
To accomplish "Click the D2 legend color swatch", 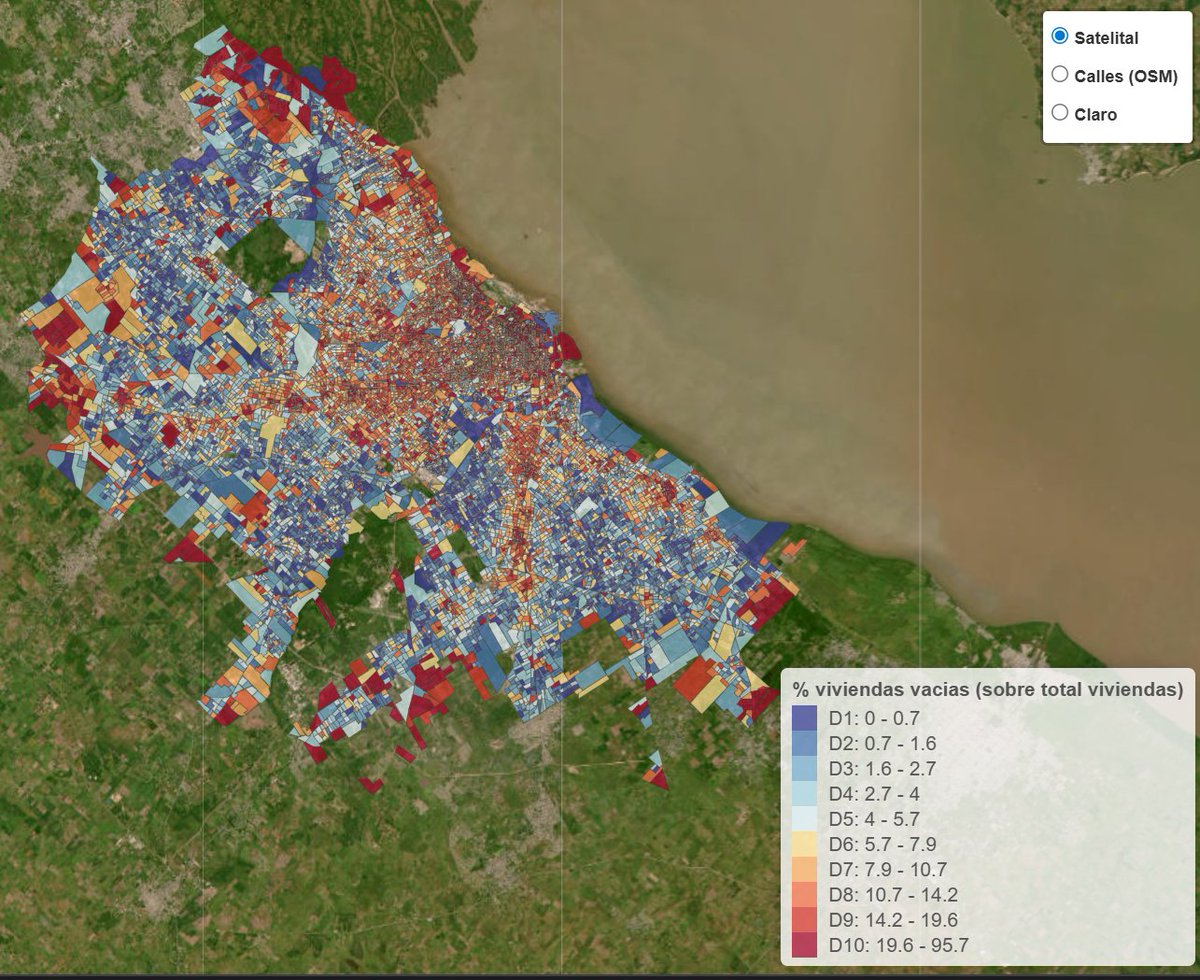I will [x=804, y=743].
